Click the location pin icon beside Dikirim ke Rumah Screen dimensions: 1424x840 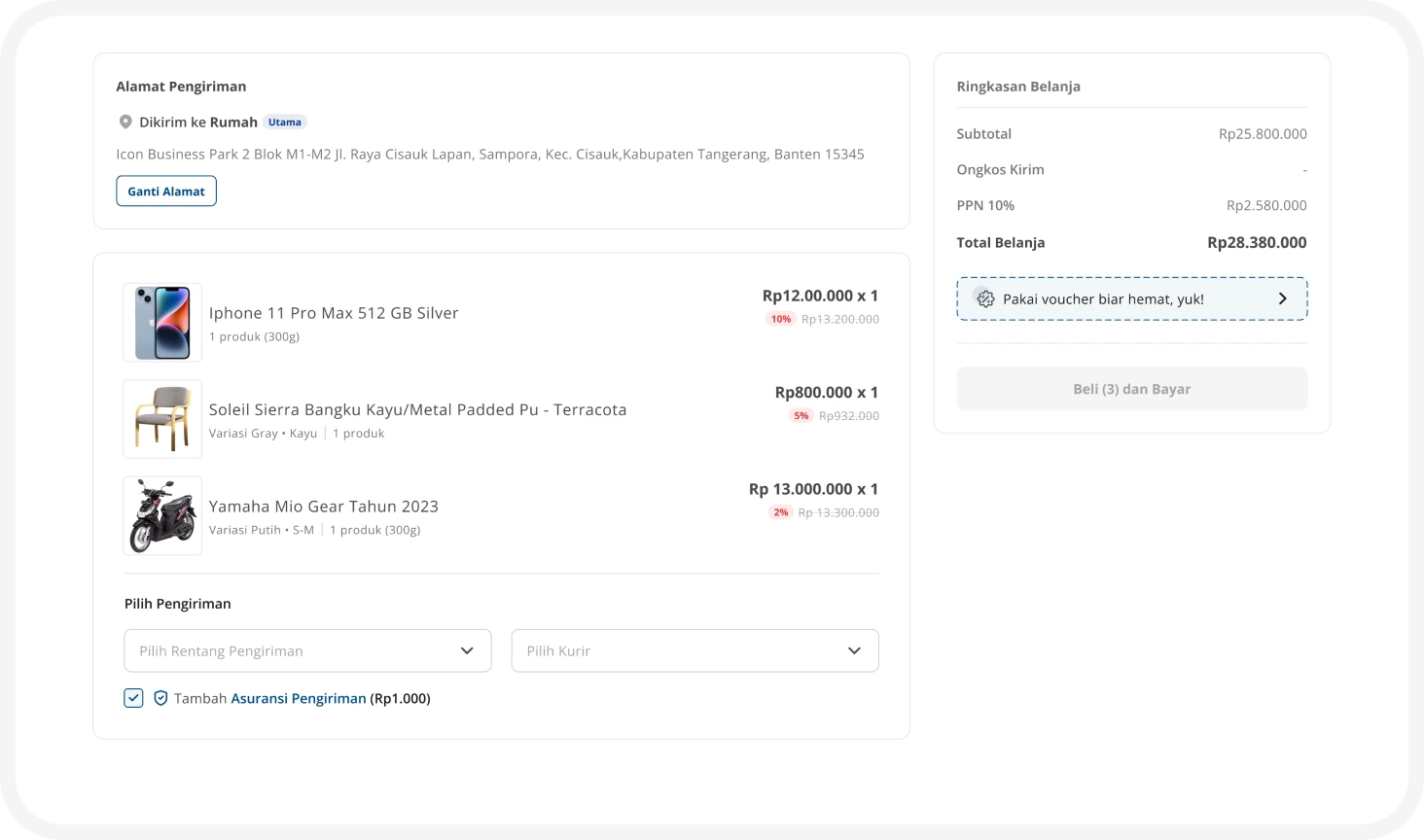tap(125, 122)
